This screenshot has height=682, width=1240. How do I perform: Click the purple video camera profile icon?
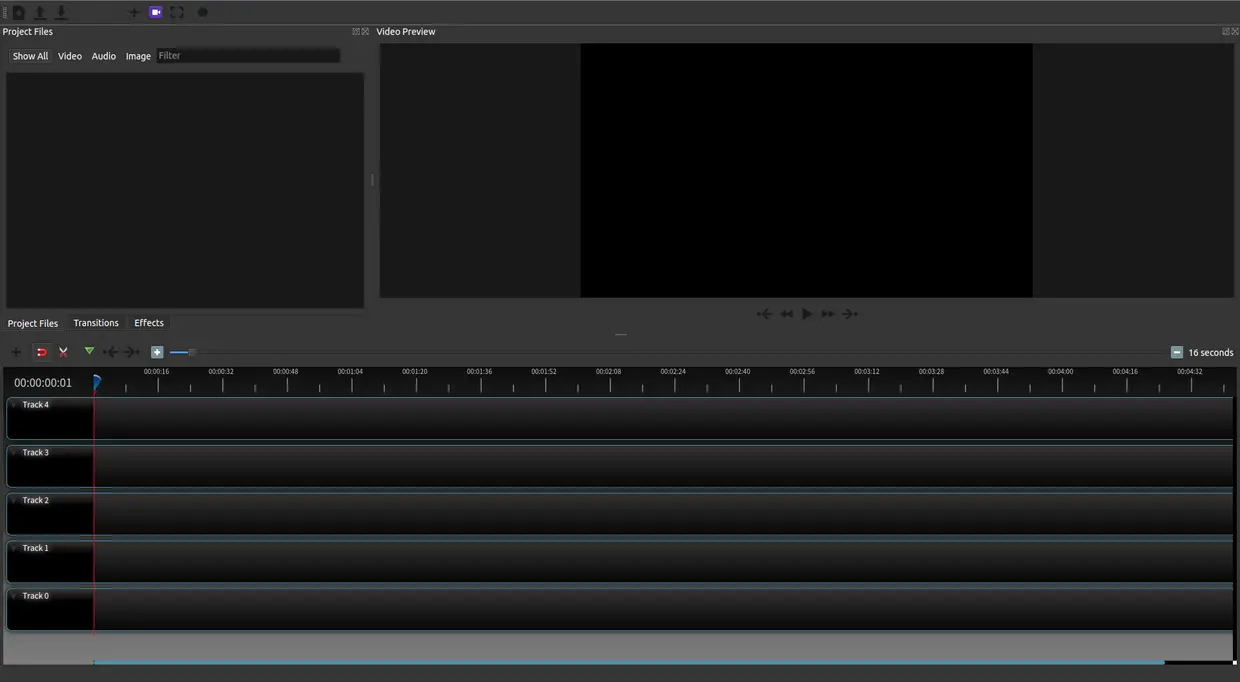tap(155, 12)
